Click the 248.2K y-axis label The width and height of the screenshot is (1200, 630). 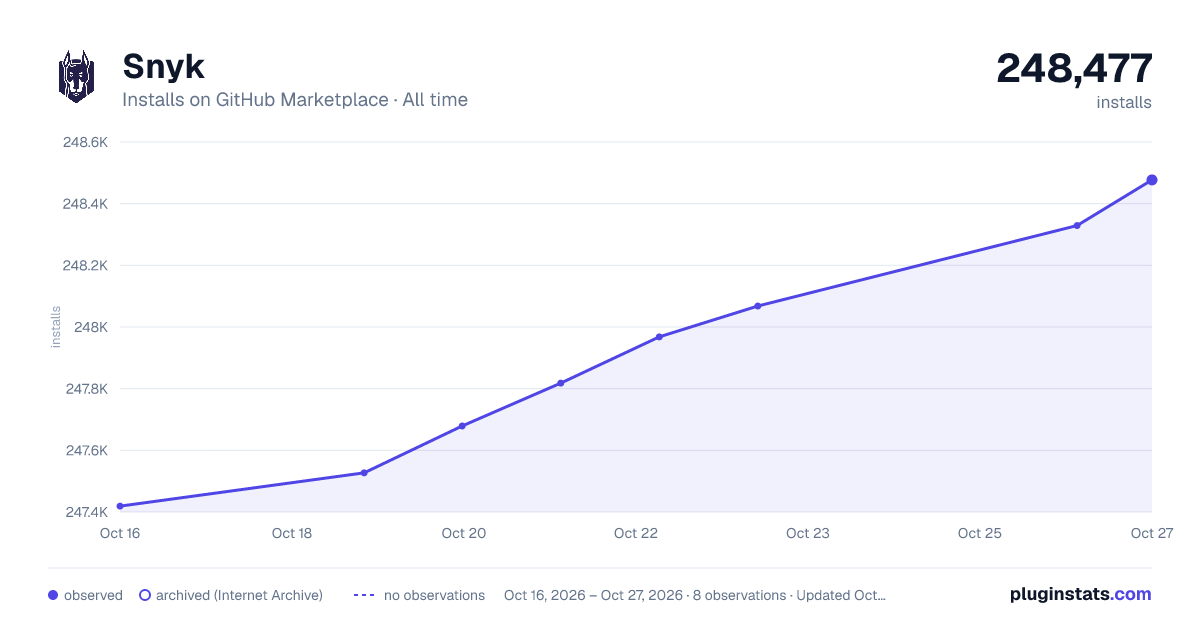click(x=85, y=266)
